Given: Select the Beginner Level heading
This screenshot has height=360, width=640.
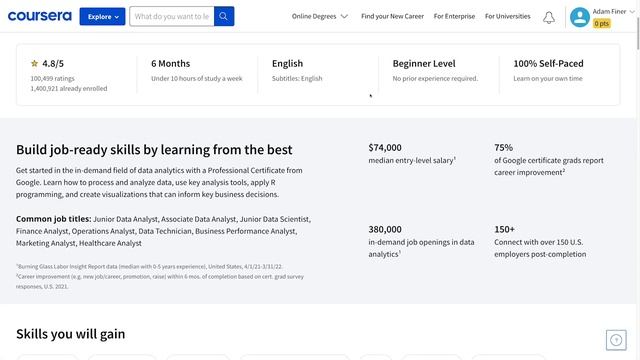Looking at the screenshot, I should coord(424,63).
